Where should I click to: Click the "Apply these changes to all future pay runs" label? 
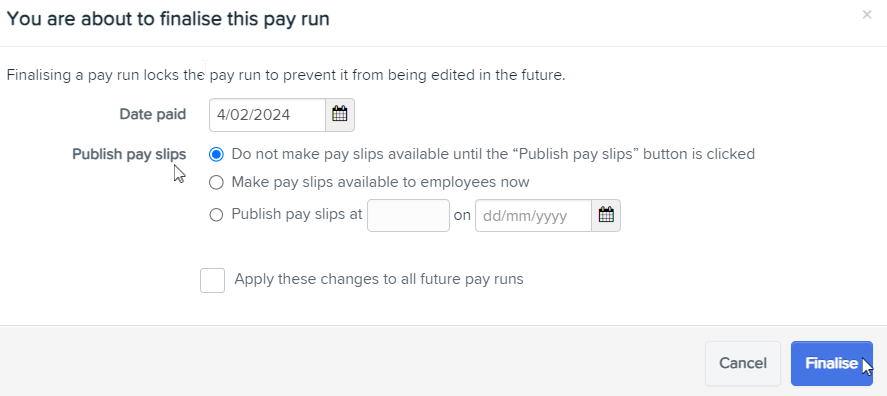tap(379, 279)
